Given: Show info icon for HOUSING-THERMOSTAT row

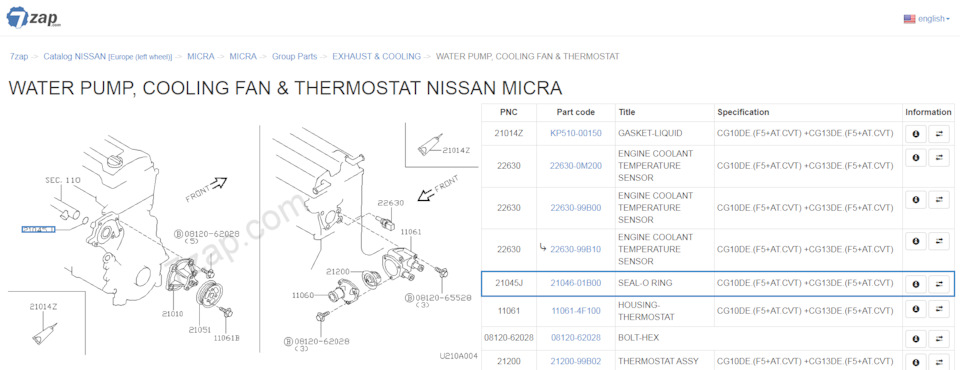Looking at the screenshot, I should (915, 310).
